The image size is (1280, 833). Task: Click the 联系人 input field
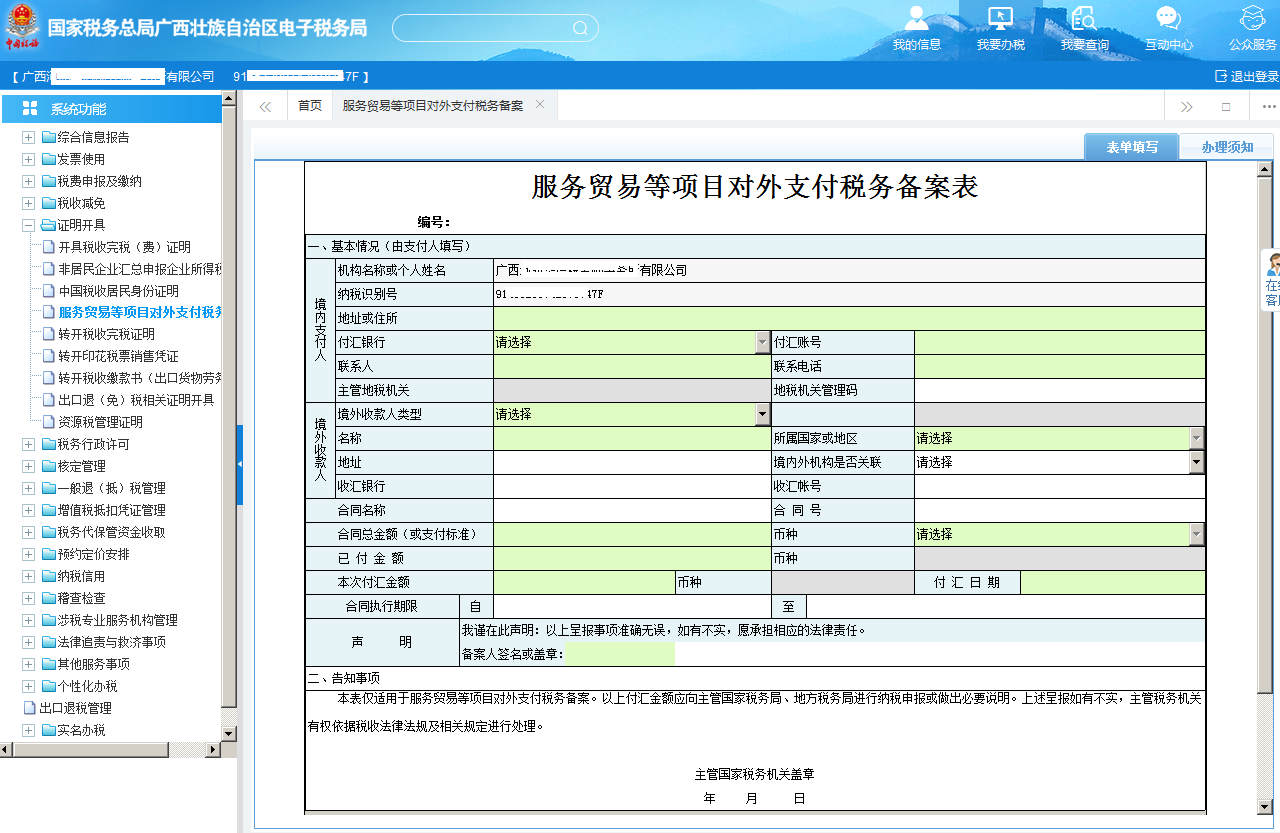tap(632, 366)
